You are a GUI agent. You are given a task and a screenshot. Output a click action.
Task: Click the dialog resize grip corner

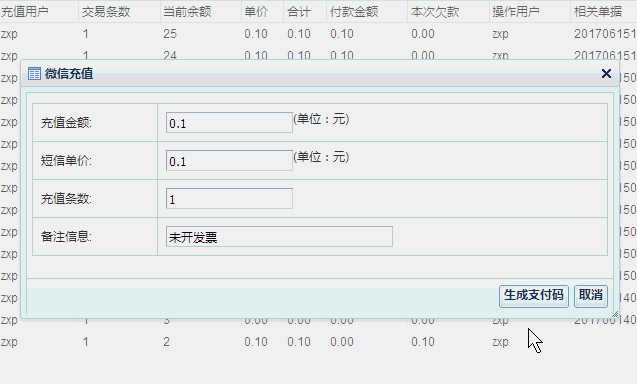615,314
